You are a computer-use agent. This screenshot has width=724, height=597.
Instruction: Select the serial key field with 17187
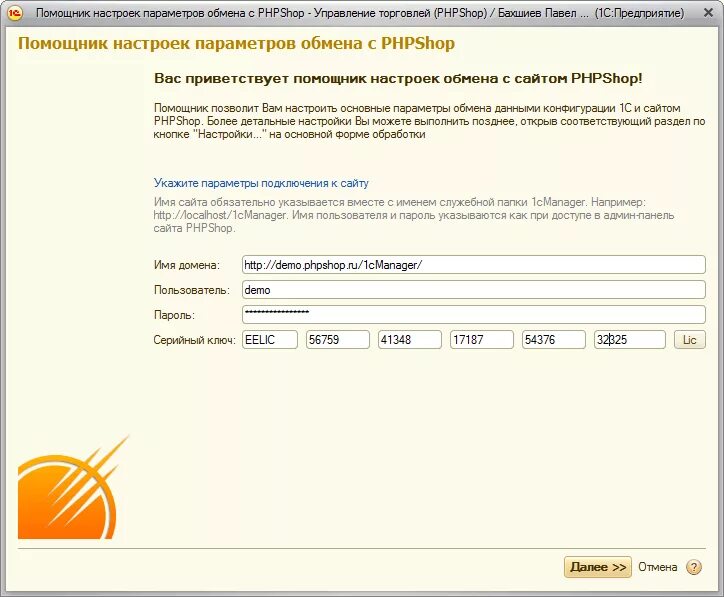(482, 340)
